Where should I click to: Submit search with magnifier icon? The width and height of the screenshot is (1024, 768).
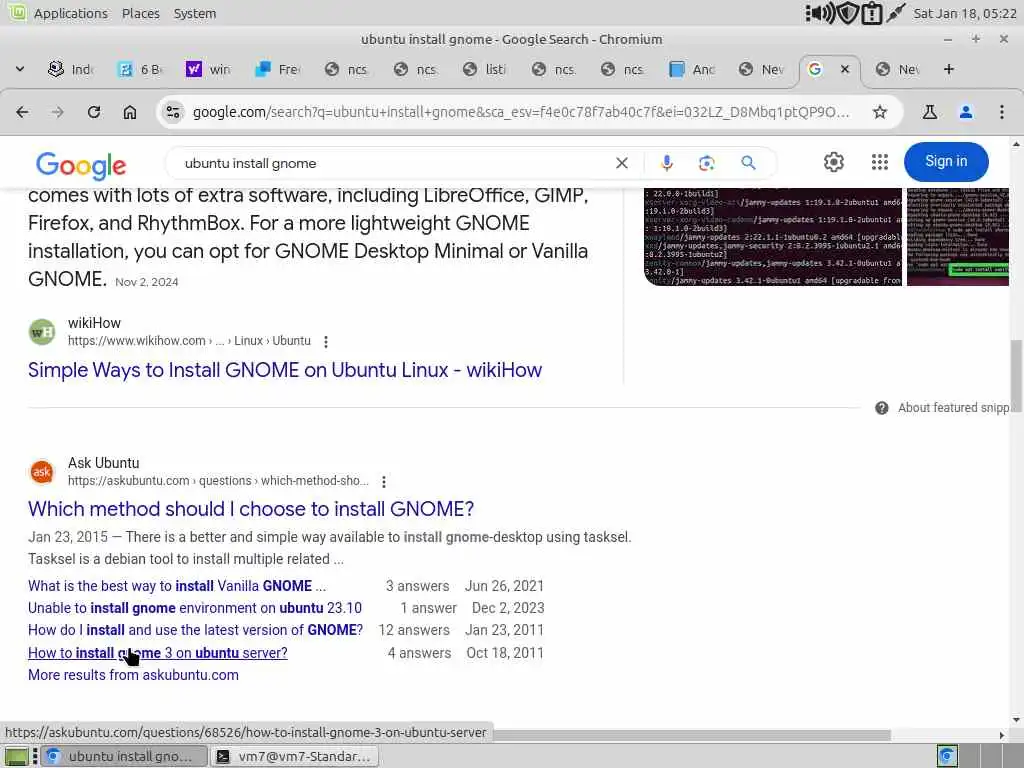click(x=748, y=163)
